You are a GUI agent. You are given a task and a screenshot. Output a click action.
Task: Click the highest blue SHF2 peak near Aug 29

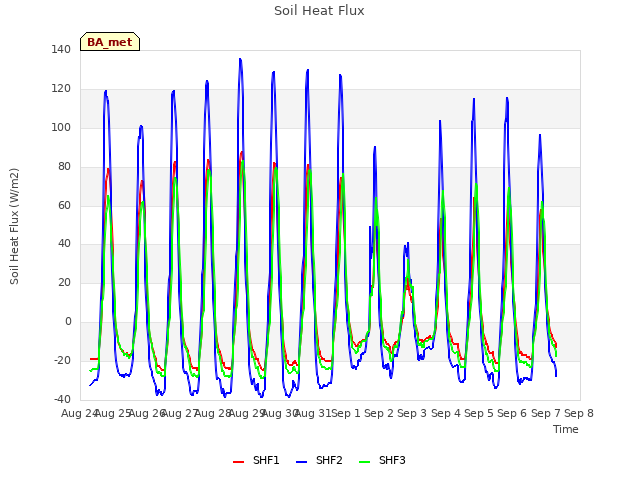pos(240,60)
